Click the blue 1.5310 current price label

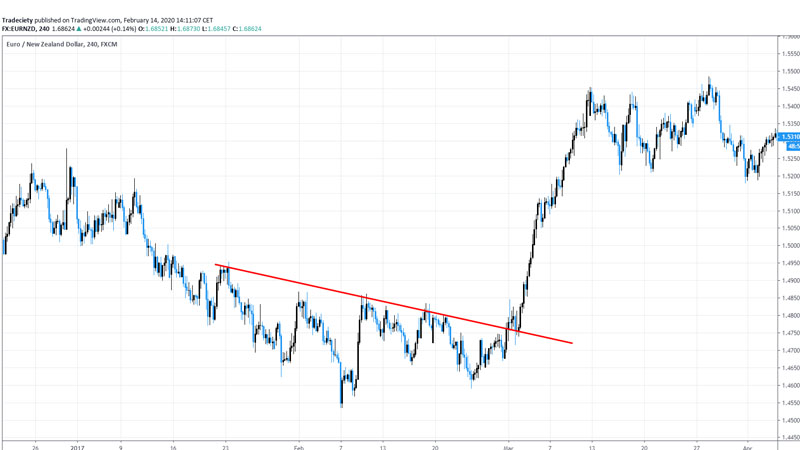pos(790,137)
